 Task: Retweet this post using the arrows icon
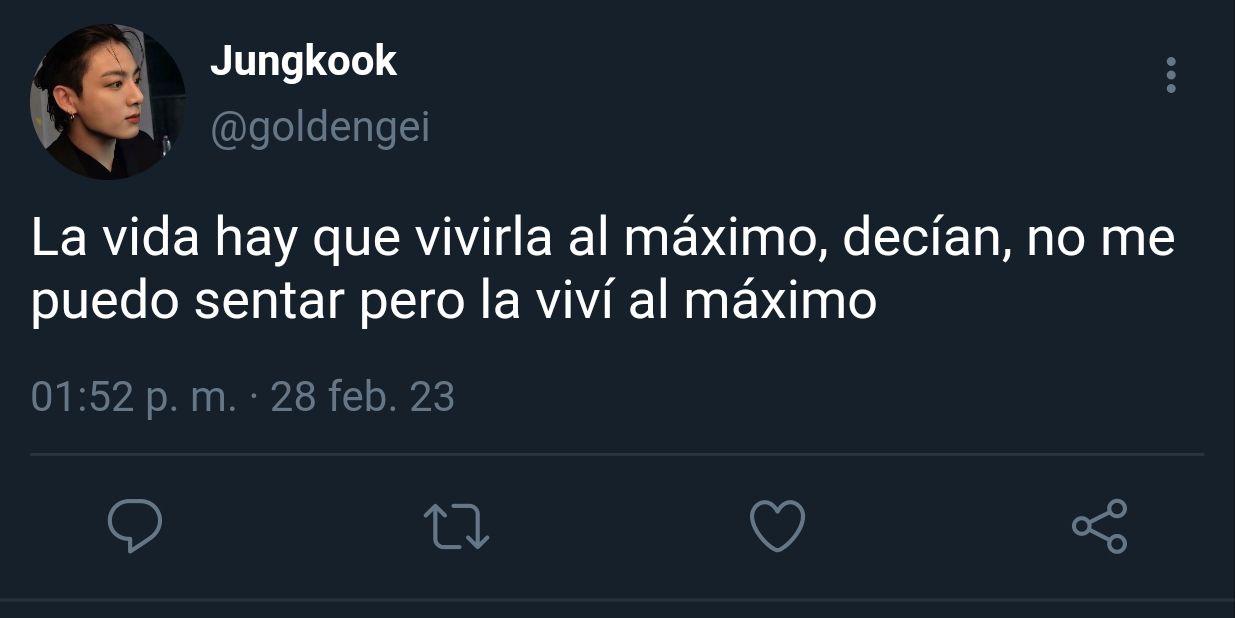click(x=457, y=526)
